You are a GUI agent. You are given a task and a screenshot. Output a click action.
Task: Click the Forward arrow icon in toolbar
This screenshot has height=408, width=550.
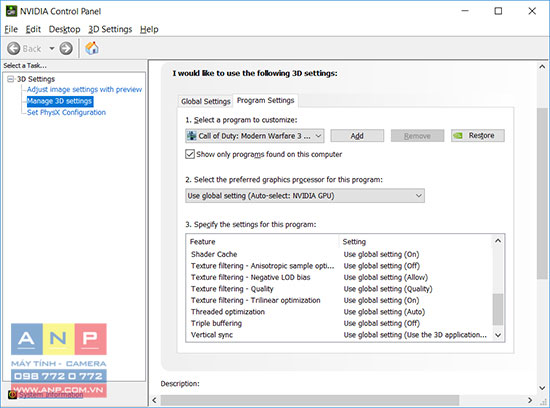coord(66,48)
